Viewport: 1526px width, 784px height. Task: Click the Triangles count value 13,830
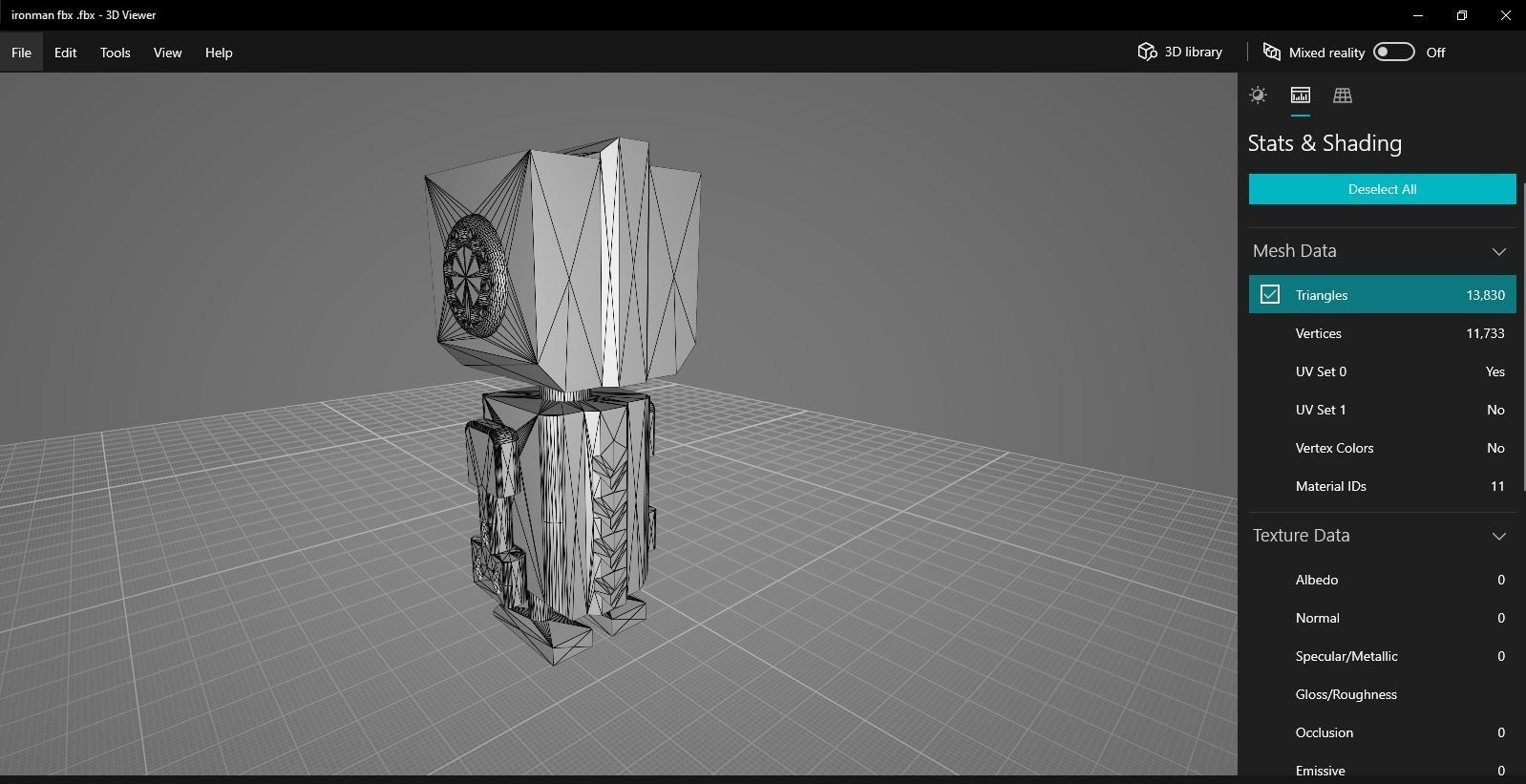(1485, 295)
